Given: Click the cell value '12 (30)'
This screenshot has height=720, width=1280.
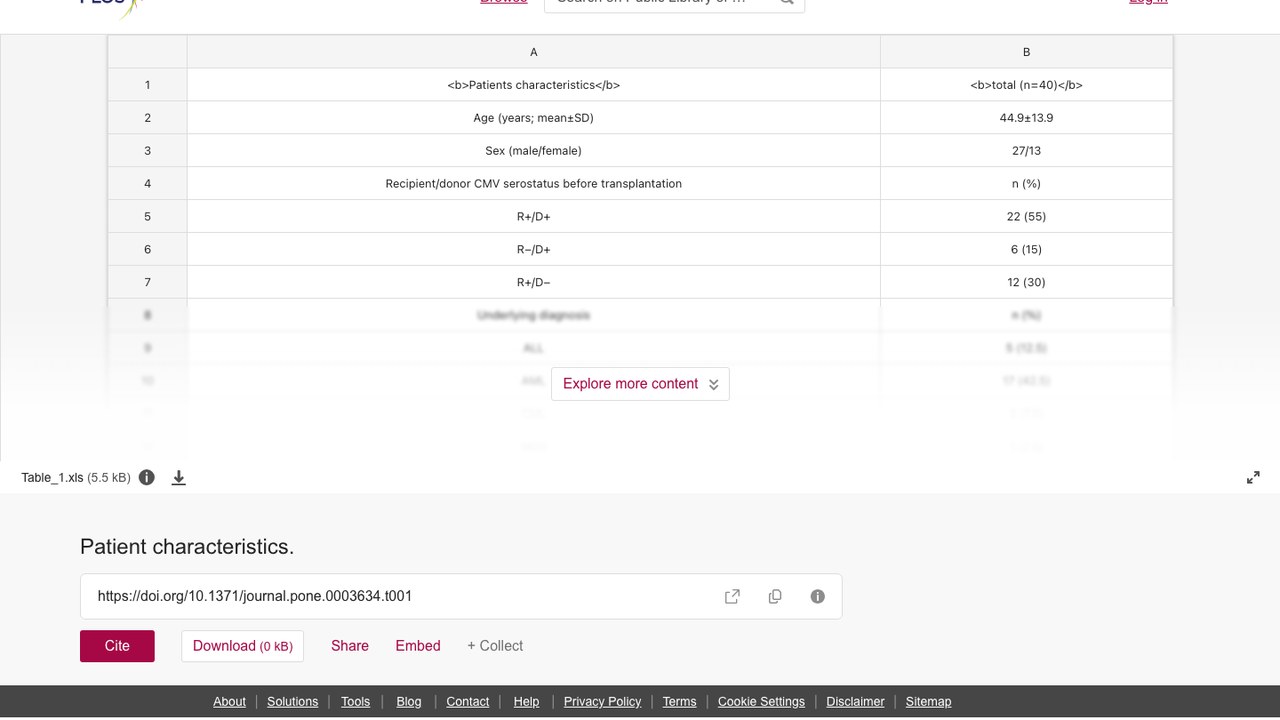Looking at the screenshot, I should pyautogui.click(x=1026, y=283).
